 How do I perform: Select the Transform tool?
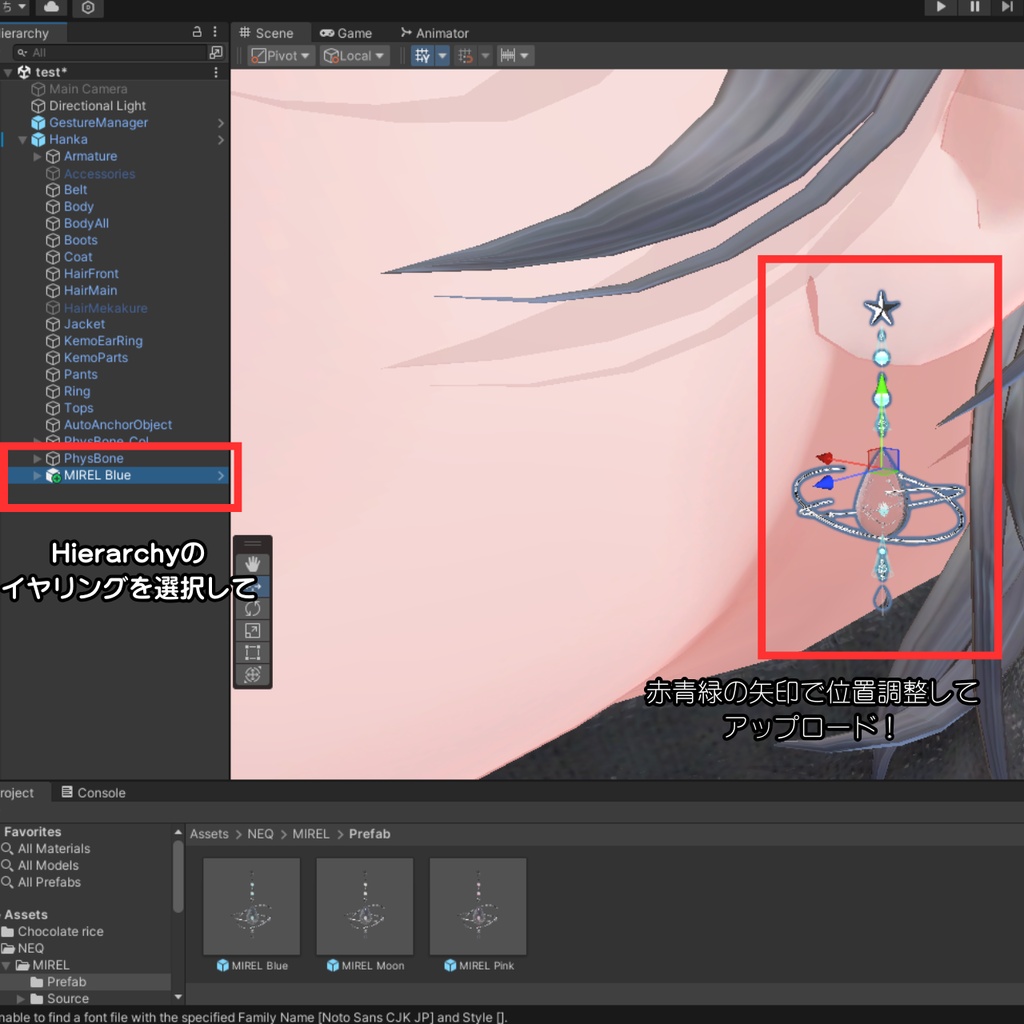(253, 675)
